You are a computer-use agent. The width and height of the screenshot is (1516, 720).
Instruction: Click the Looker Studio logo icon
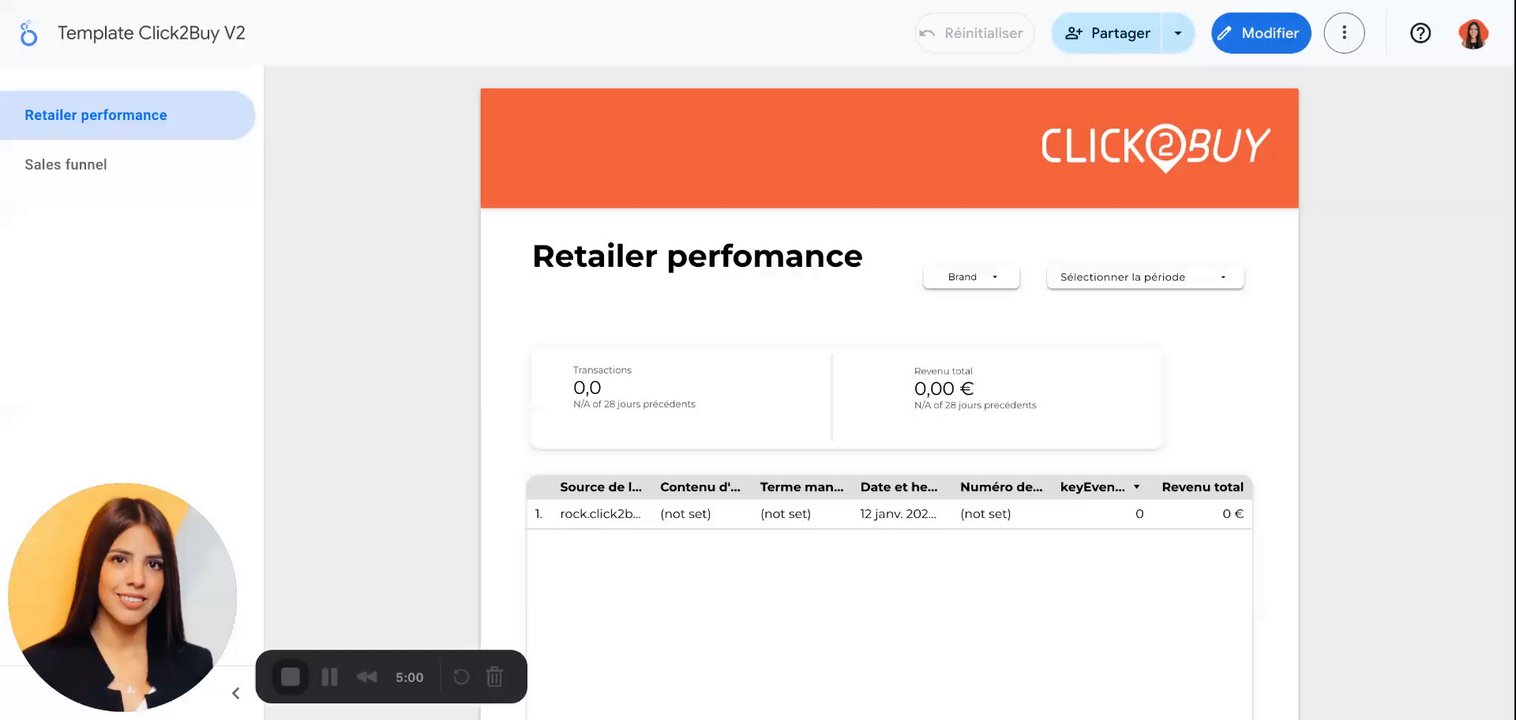click(29, 33)
